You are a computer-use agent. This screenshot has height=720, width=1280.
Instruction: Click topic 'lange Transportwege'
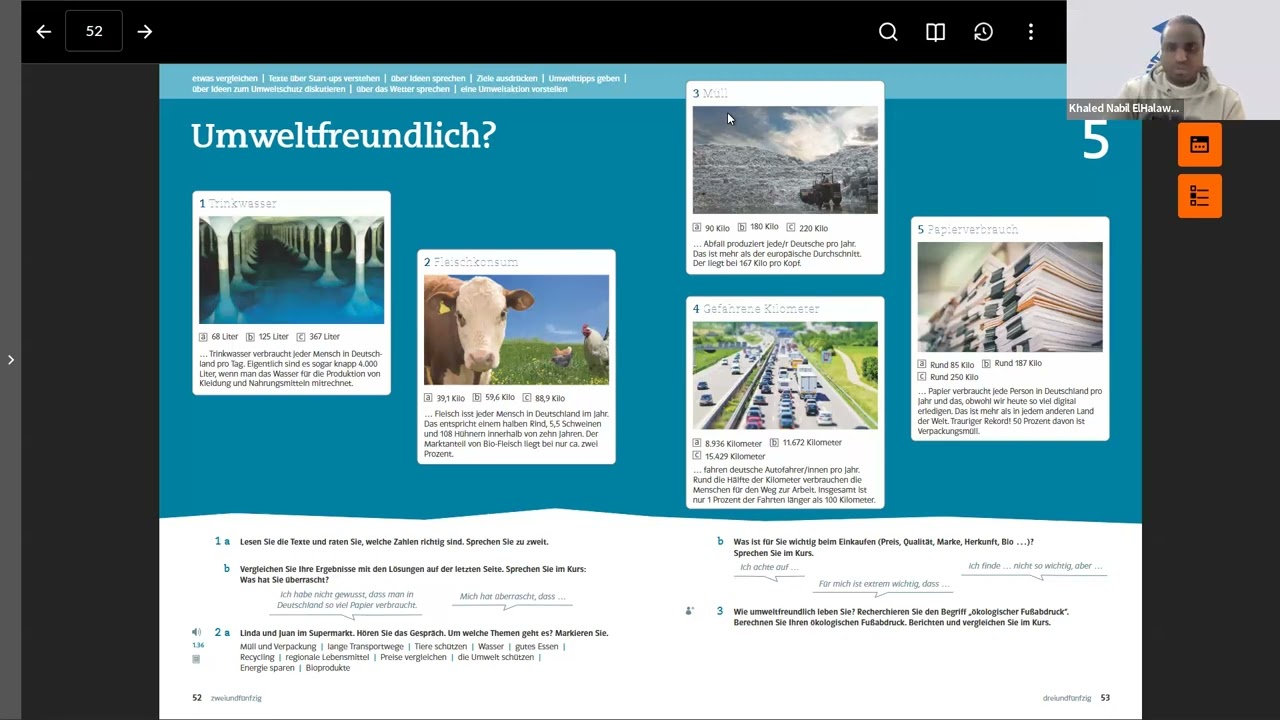(365, 646)
